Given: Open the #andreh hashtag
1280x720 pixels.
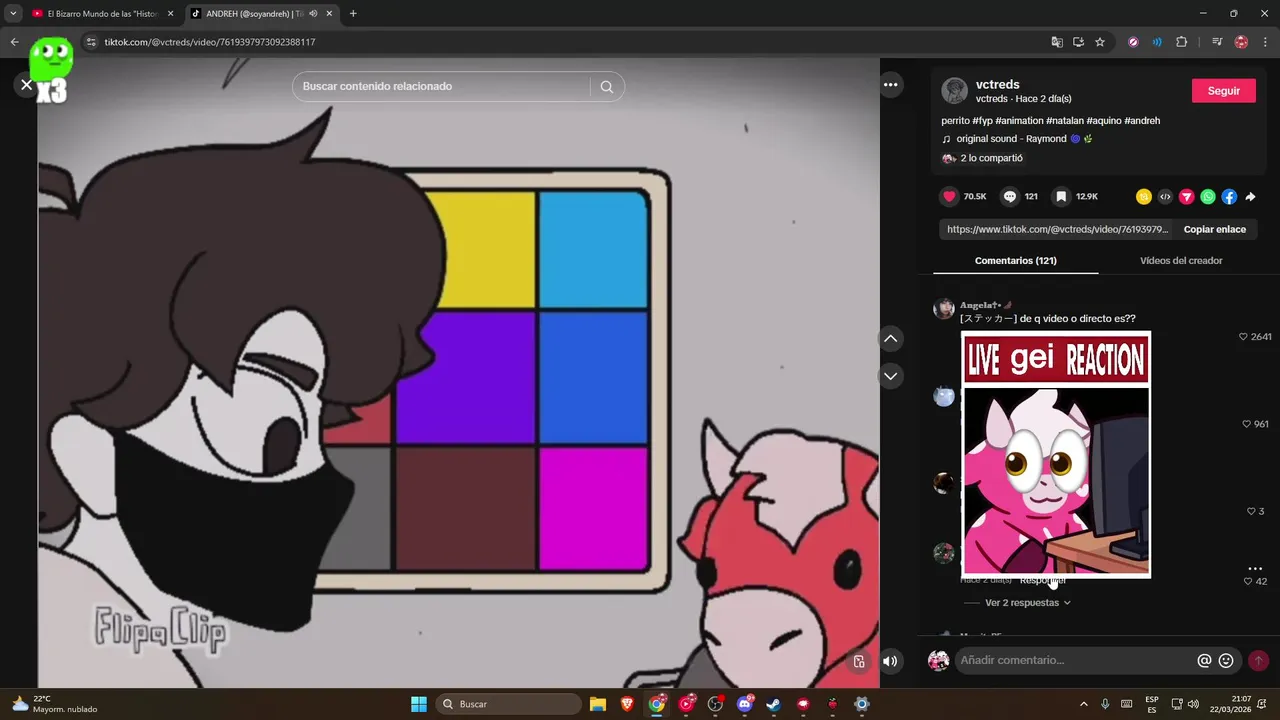Looking at the screenshot, I should click(1142, 121).
